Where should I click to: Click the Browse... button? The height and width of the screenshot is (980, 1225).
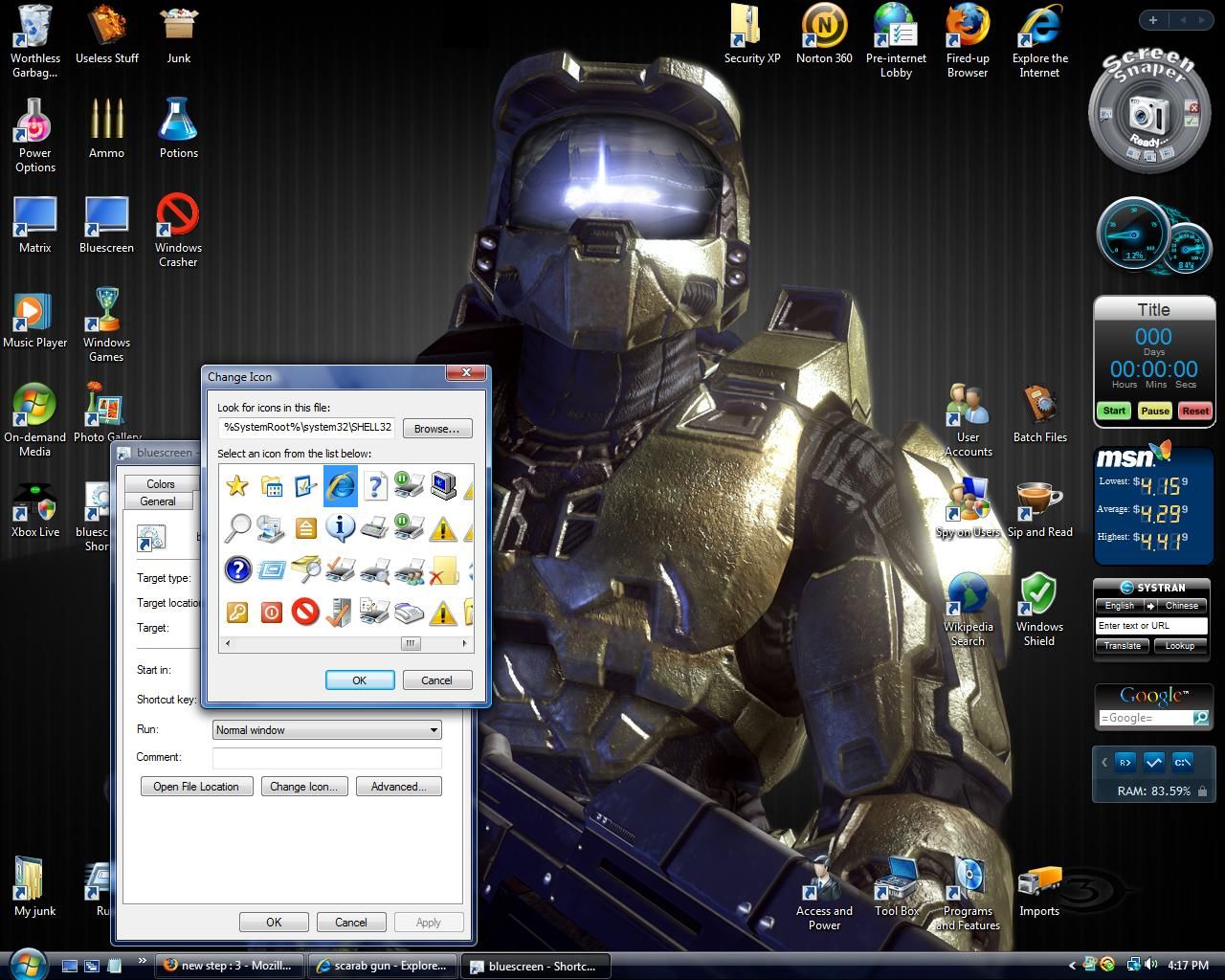[436, 429]
